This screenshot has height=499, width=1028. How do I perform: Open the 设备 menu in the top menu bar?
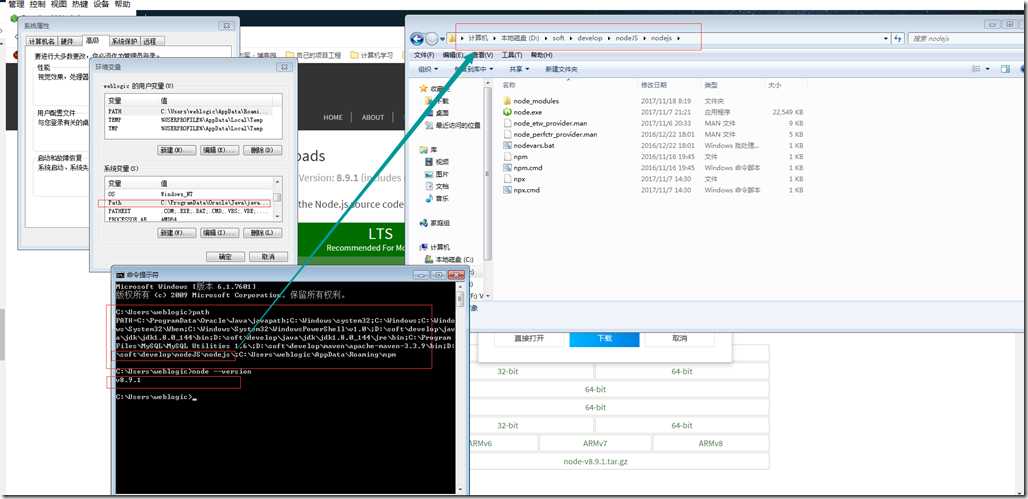click(x=101, y=4)
